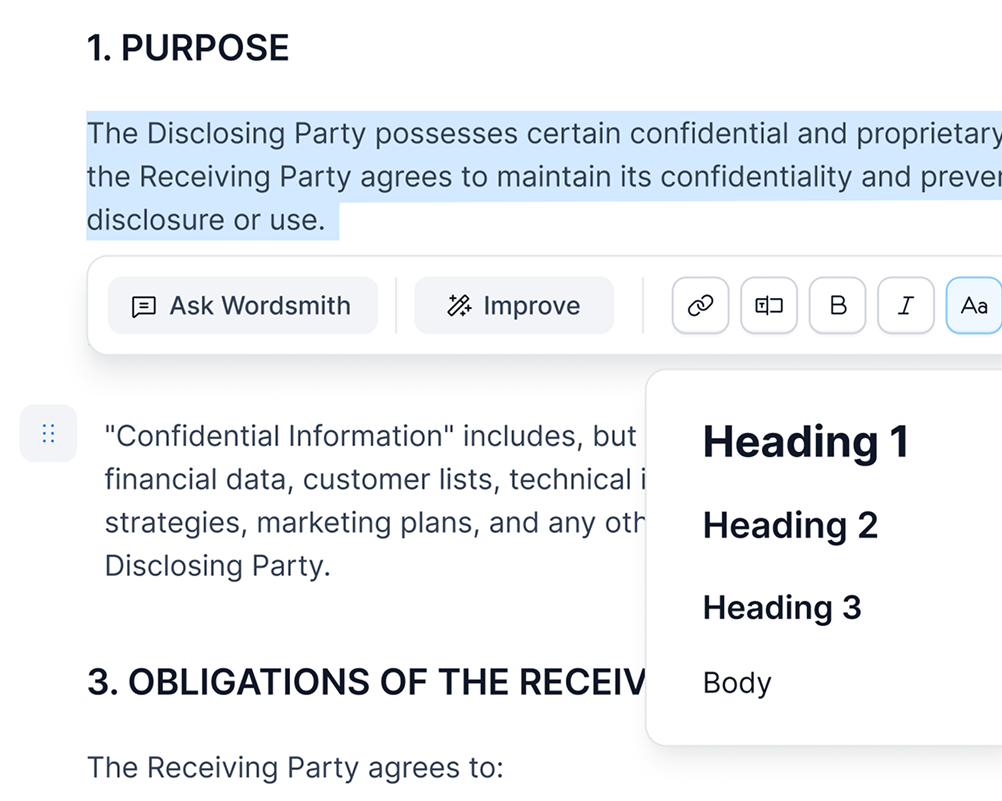This screenshot has height=801, width=1002.
Task: Click the insert link icon
Action: [x=701, y=306]
